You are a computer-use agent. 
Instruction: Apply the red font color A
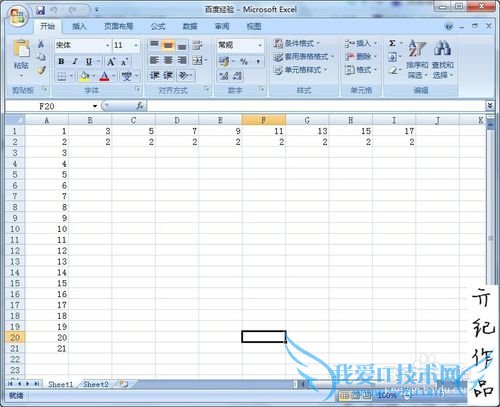coord(104,76)
